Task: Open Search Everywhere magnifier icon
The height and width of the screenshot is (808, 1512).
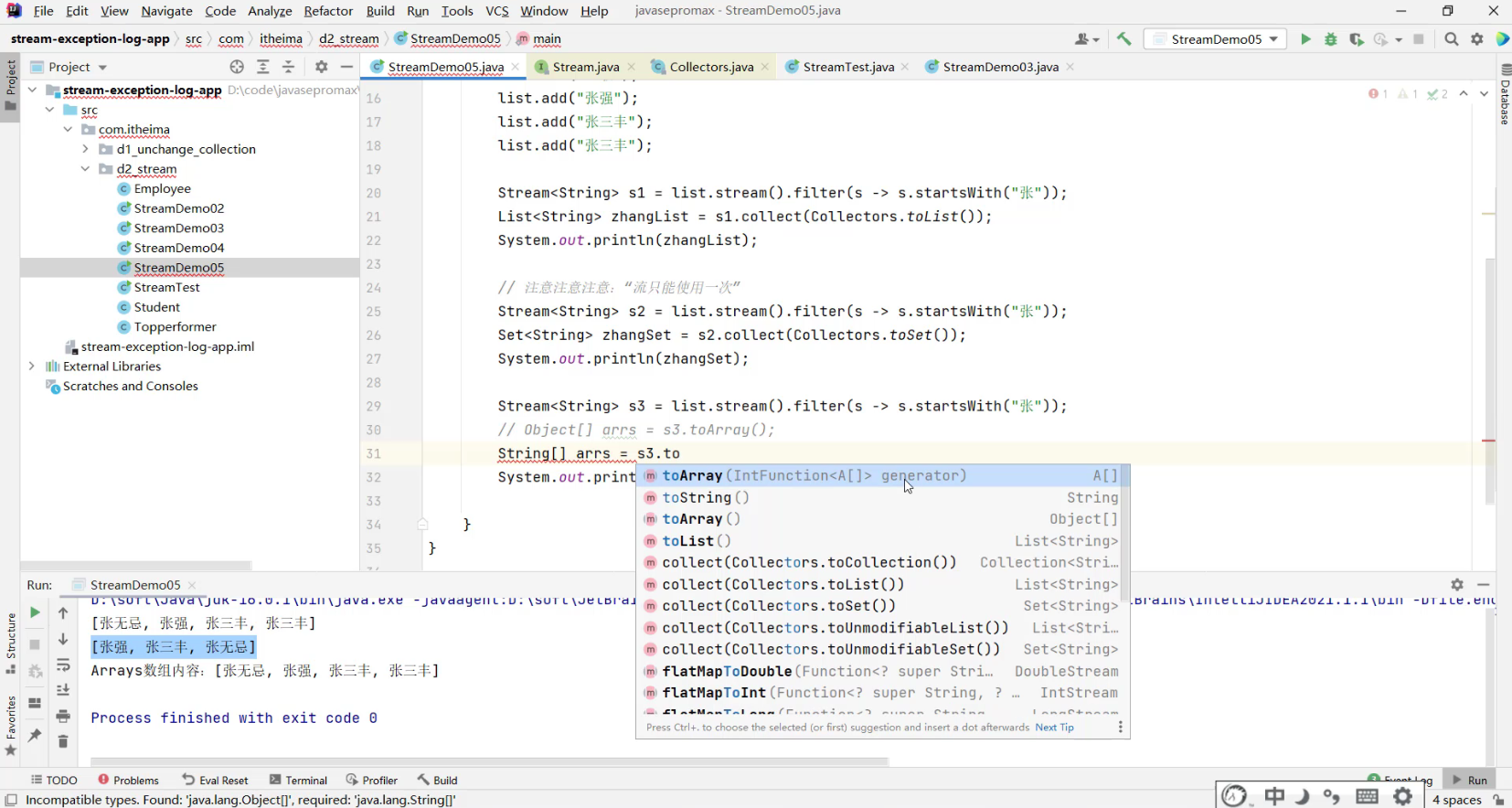Action: (1452, 39)
